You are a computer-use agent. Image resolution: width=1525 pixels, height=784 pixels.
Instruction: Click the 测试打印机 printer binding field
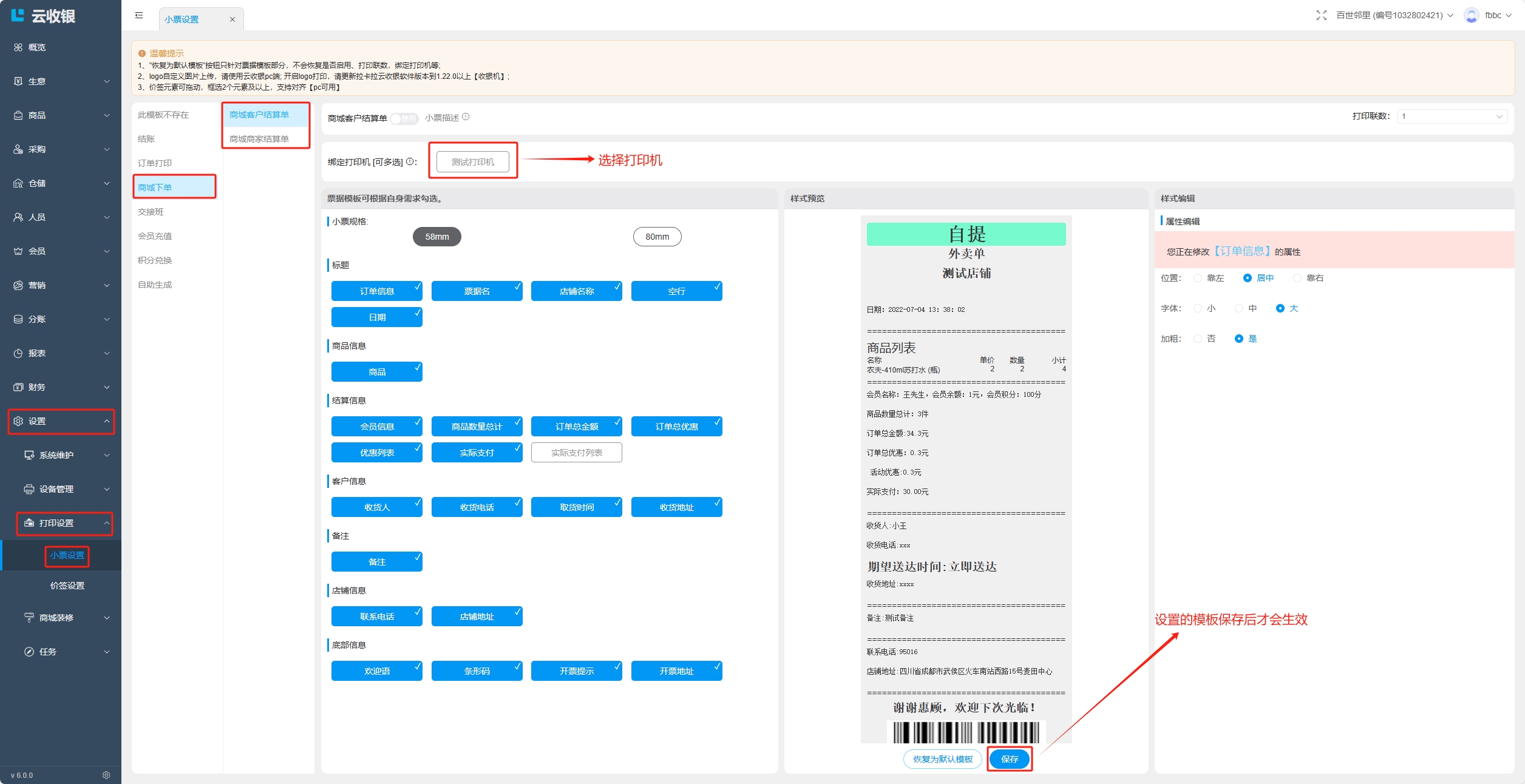[x=473, y=162]
